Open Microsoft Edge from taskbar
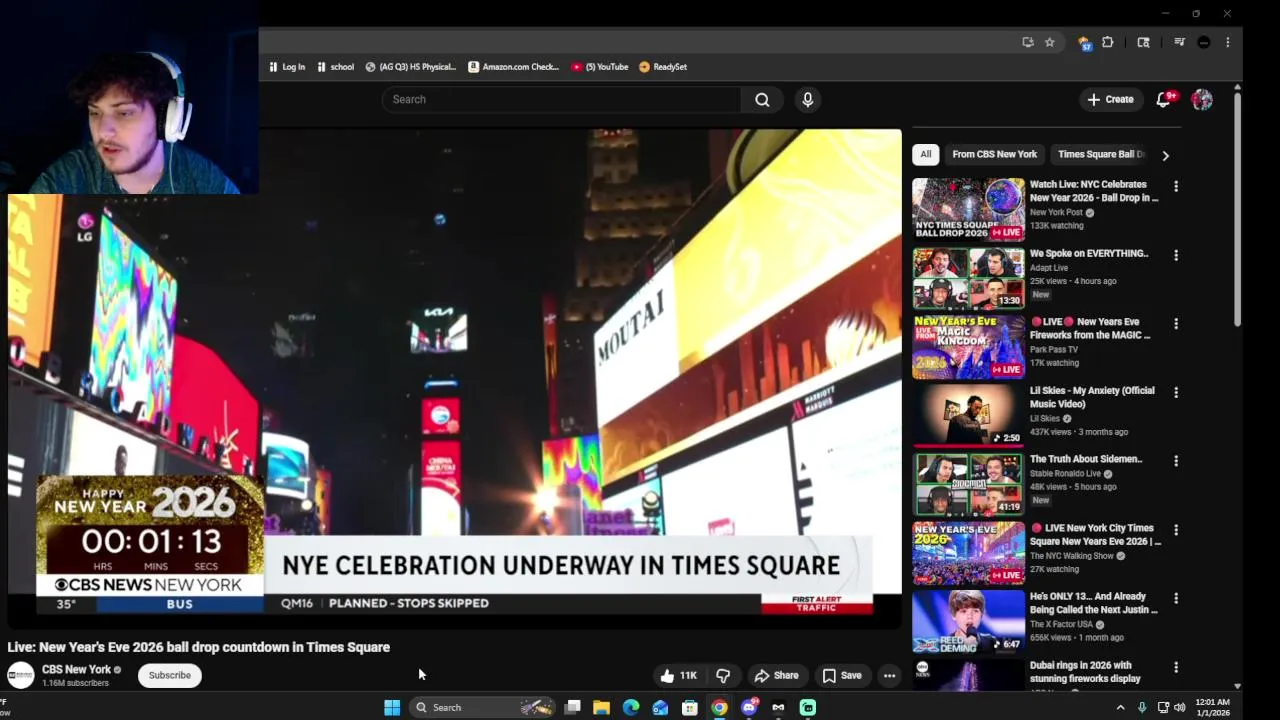1280x720 pixels. click(631, 707)
